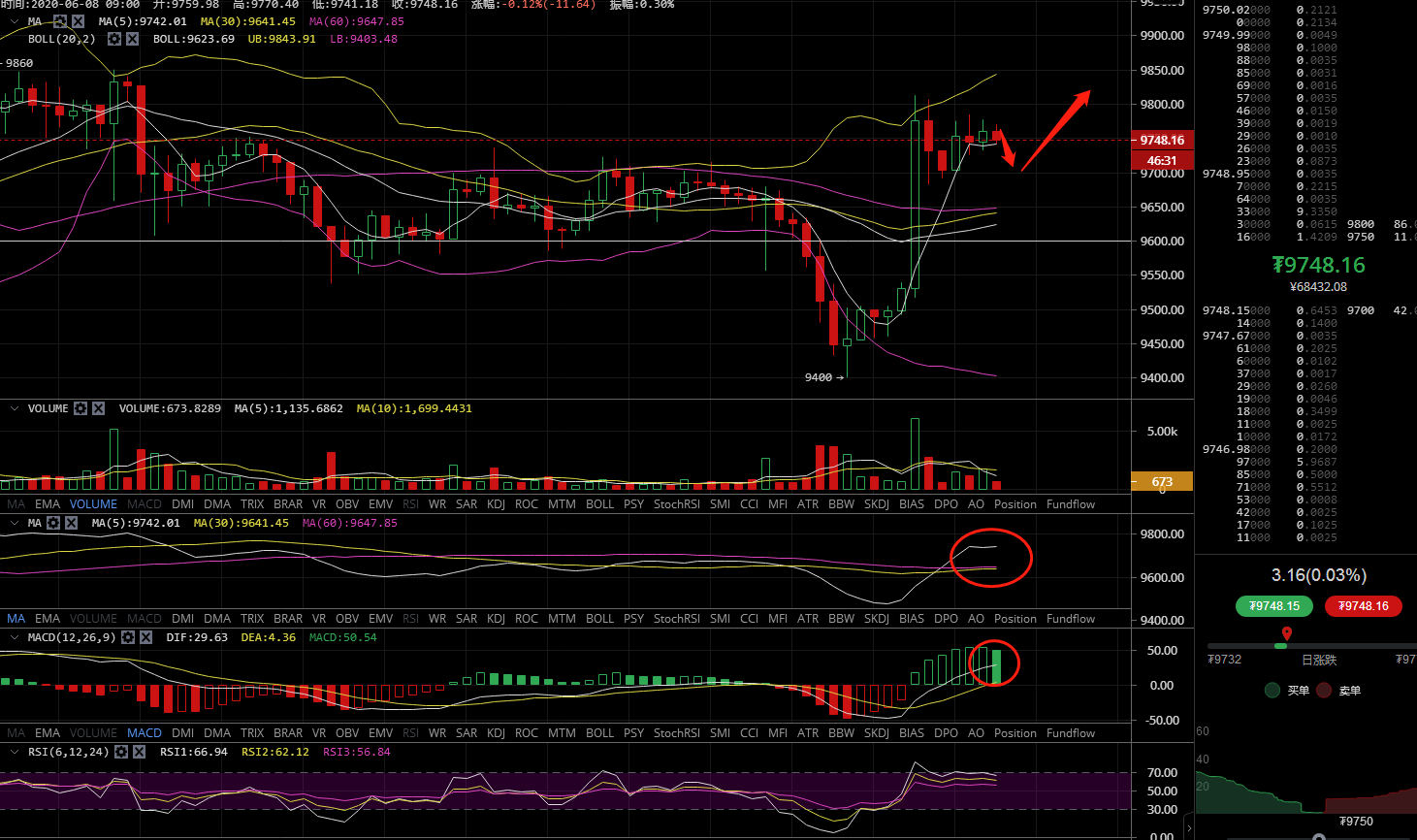Select BOLL tab in row under volume chart

pyautogui.click(x=599, y=504)
